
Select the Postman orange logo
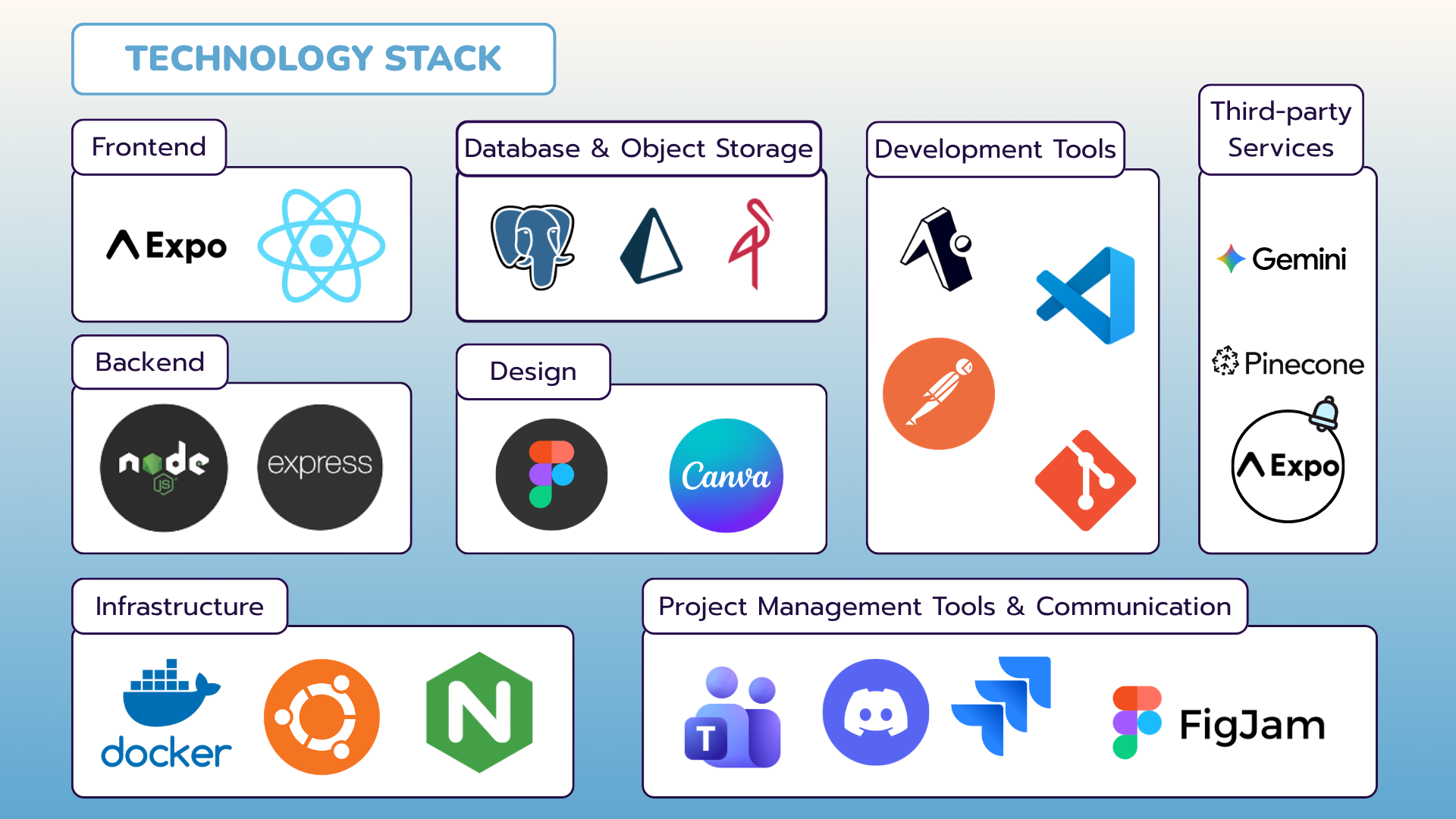click(939, 394)
